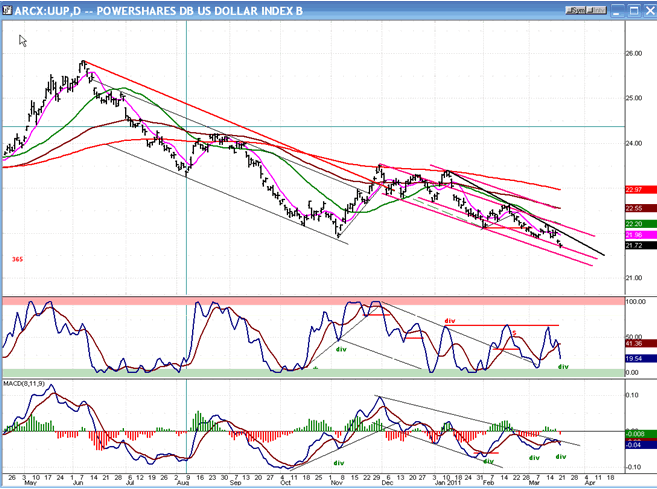Viewport: 657px width, 489px height.
Task: Click the green oversold band in stochastic pane
Action: click(313, 373)
